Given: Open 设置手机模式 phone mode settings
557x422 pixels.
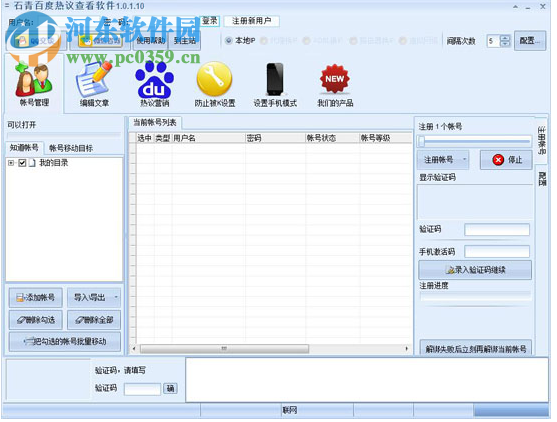Looking at the screenshot, I should (275, 85).
